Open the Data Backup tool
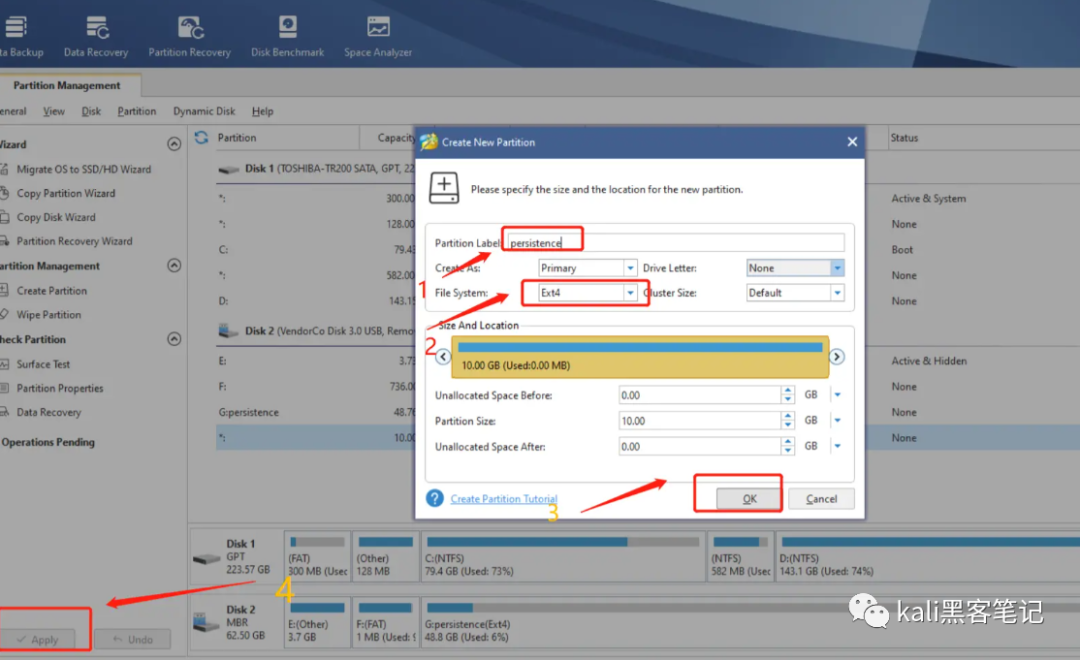This screenshot has width=1080, height=660. click(x=21, y=36)
